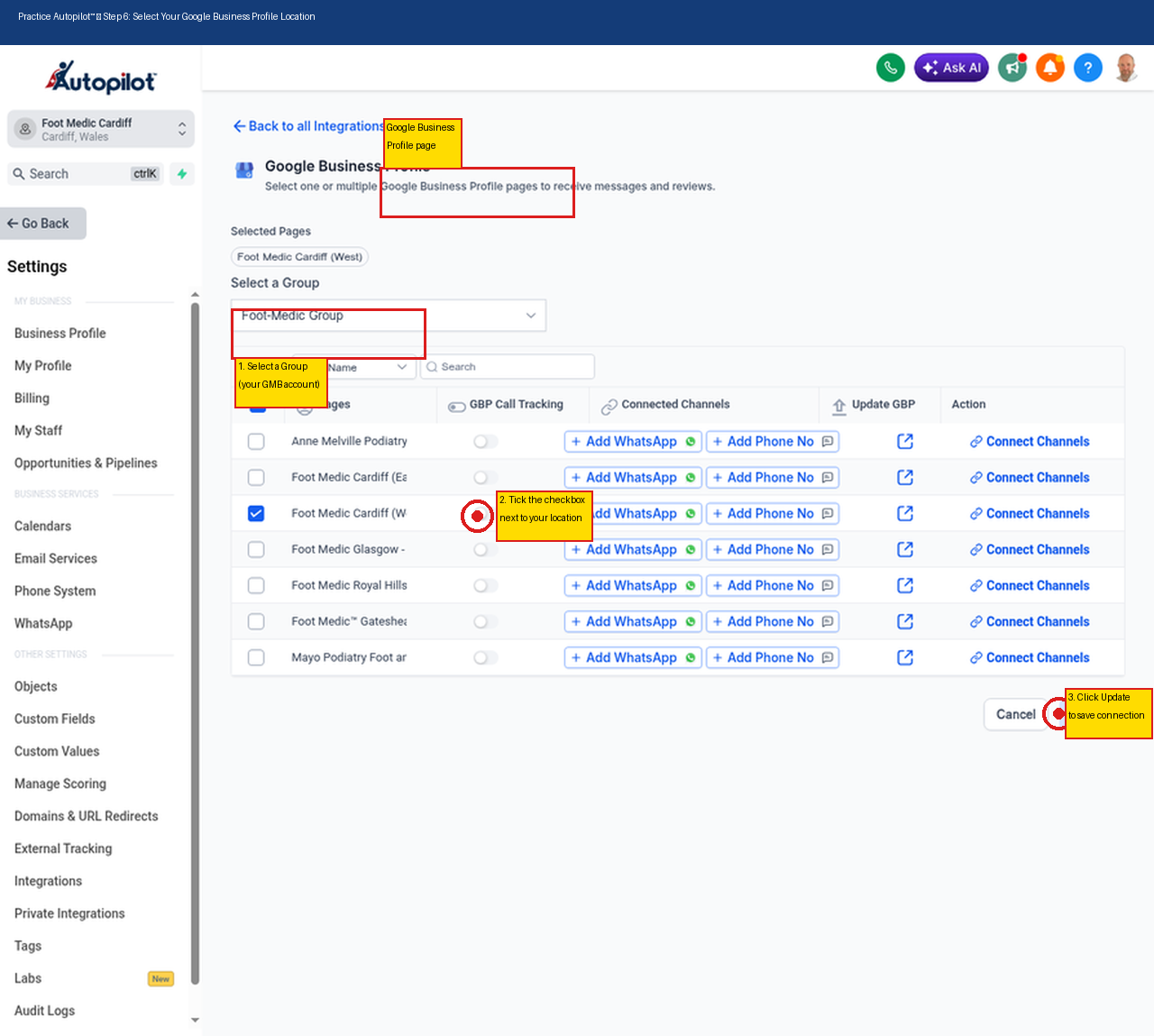
Task: Open Opportunities & Pipelines settings
Action: pos(86,463)
